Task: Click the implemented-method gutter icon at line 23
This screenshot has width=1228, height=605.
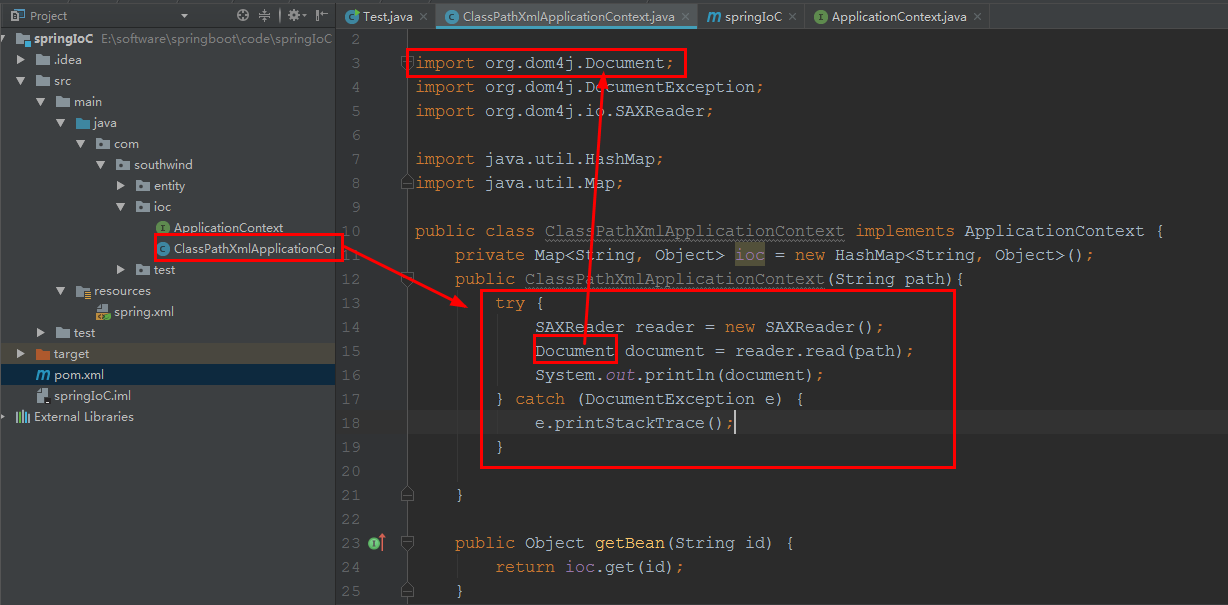Action: (x=377, y=543)
